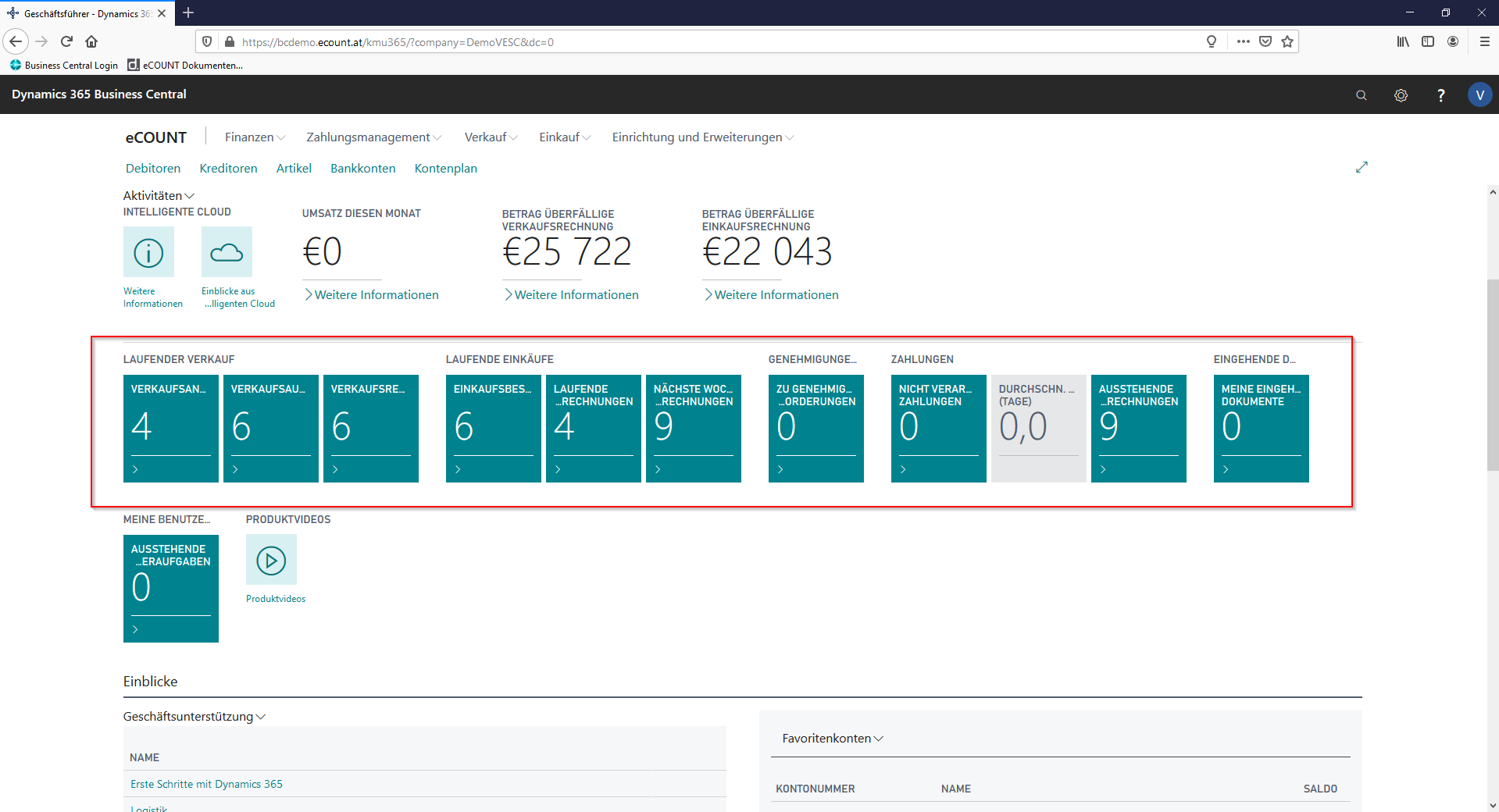Open Weitere Informationen under überfällige Verkaufsrechnung
The height and width of the screenshot is (812, 1499).
coord(571,294)
